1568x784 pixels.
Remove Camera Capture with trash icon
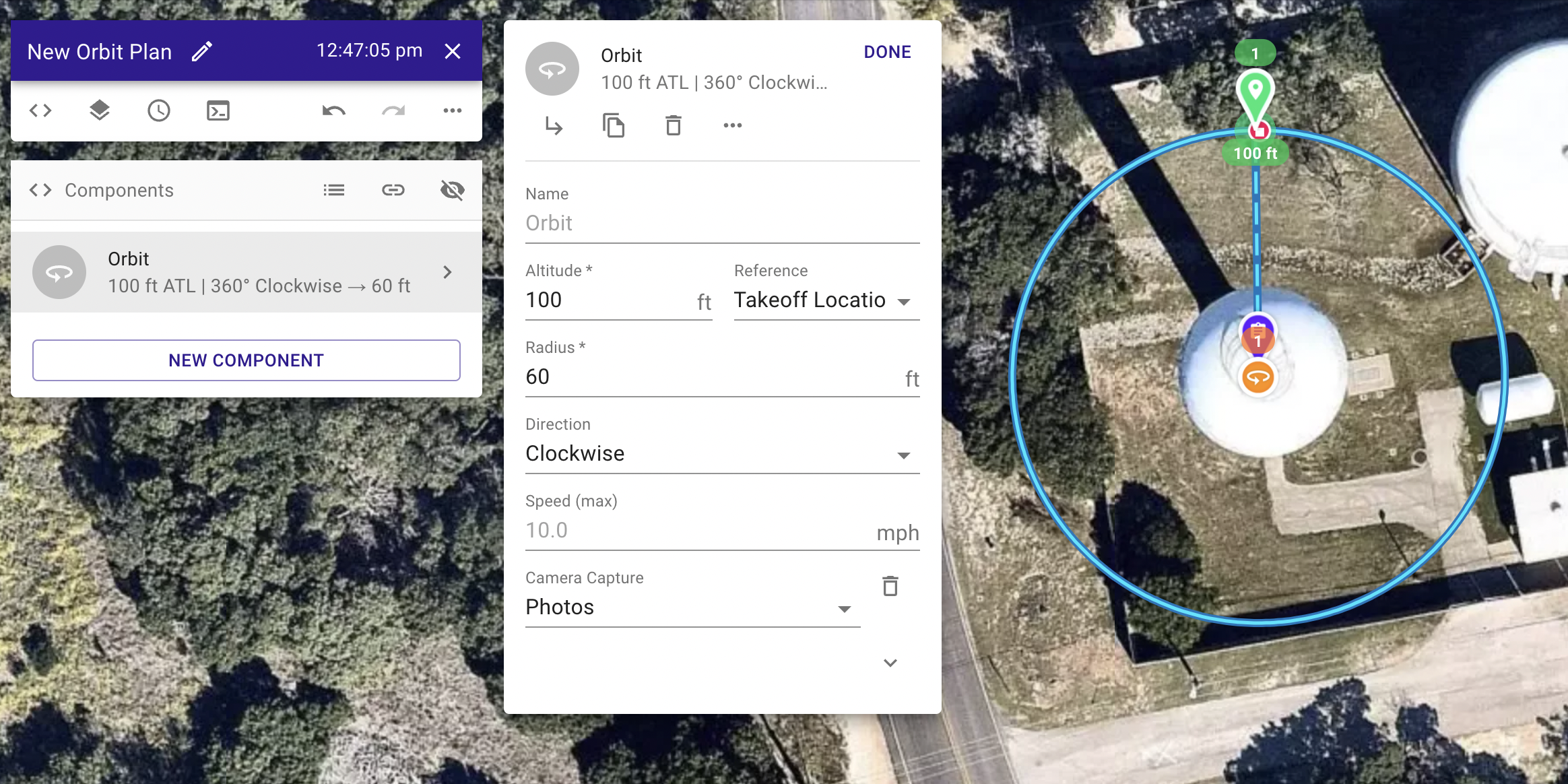(x=890, y=586)
